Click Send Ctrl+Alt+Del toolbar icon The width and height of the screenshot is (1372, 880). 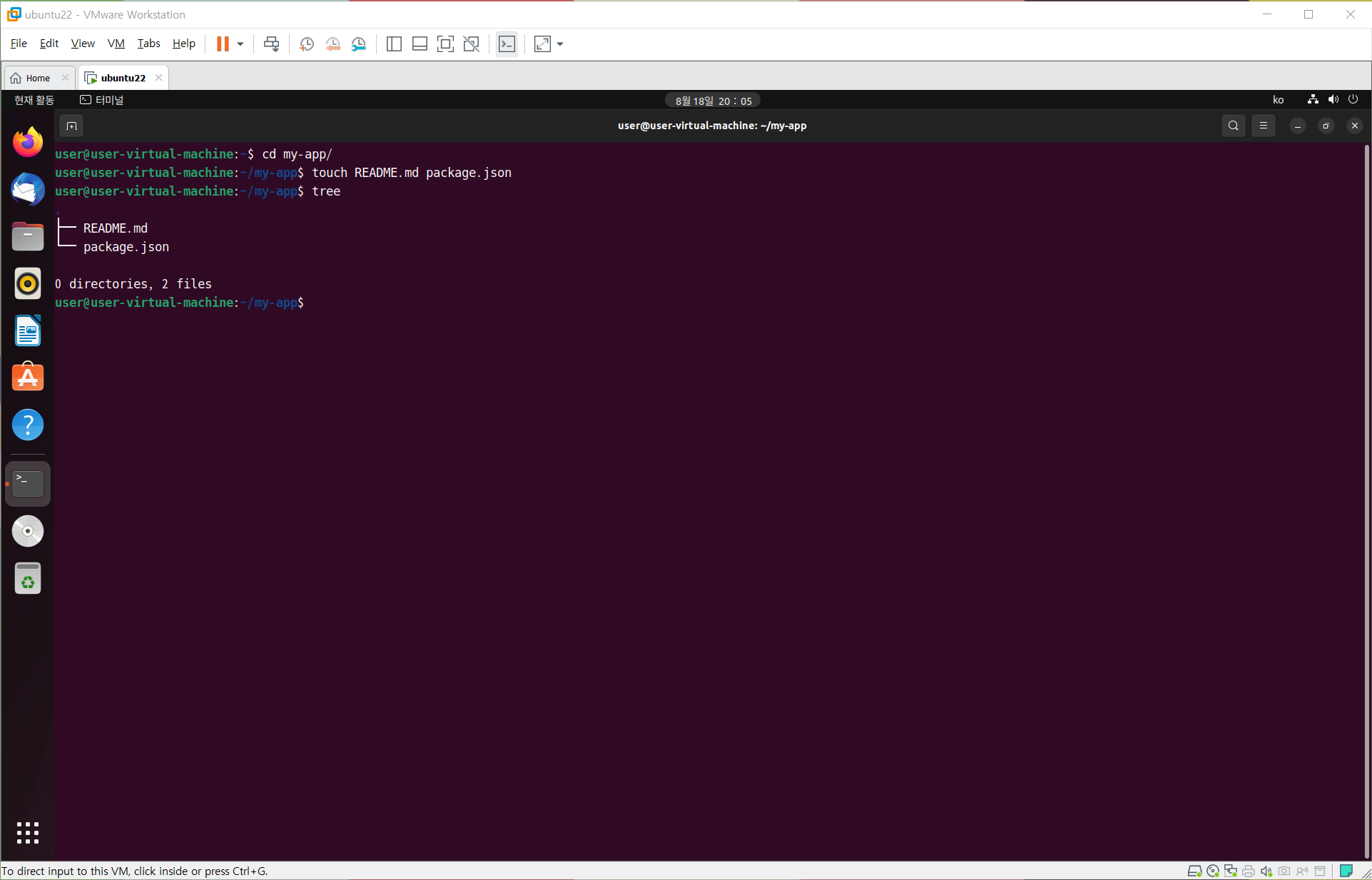click(271, 44)
